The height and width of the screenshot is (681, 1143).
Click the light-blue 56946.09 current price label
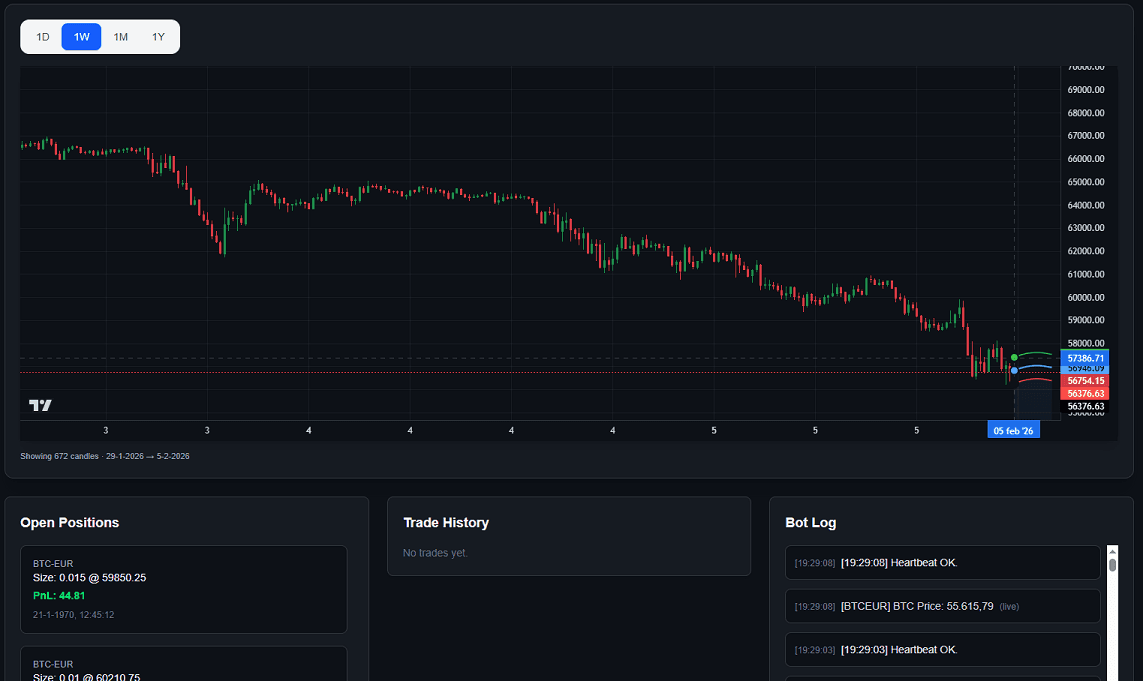[x=1084, y=368]
